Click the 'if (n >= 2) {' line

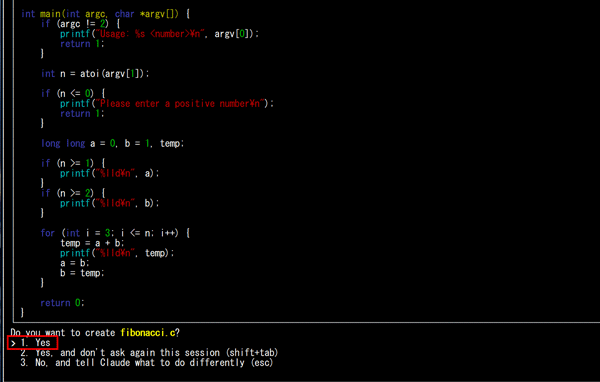73,193
